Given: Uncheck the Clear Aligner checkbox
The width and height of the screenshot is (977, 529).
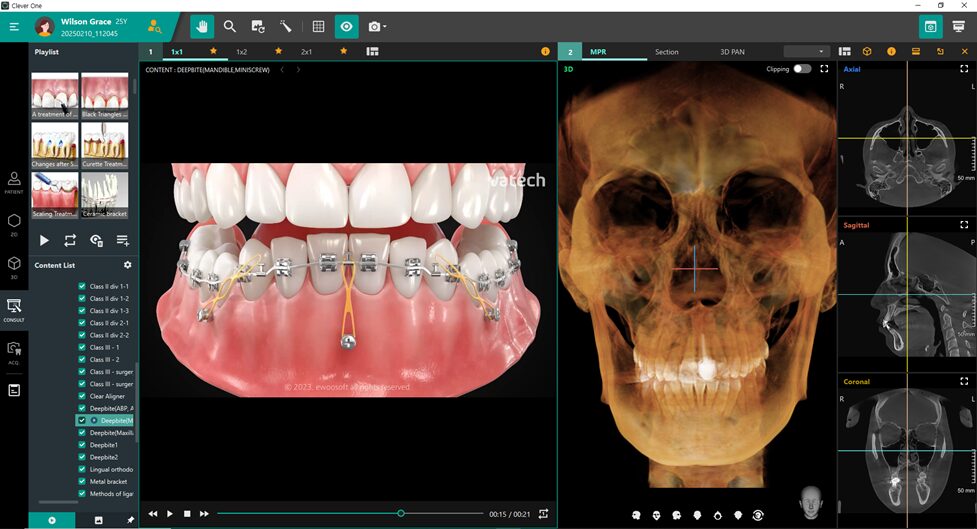Looking at the screenshot, I should click(x=83, y=396).
